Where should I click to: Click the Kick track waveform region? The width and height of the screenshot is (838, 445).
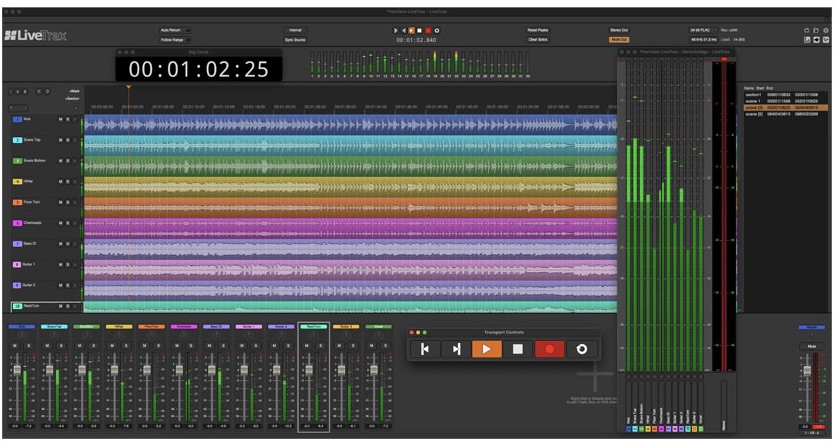point(350,124)
